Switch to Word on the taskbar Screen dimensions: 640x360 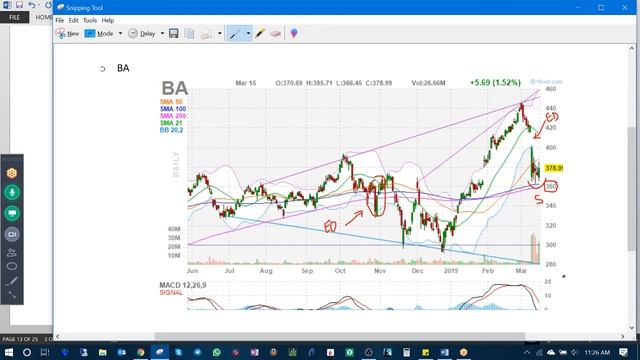click(x=444, y=352)
